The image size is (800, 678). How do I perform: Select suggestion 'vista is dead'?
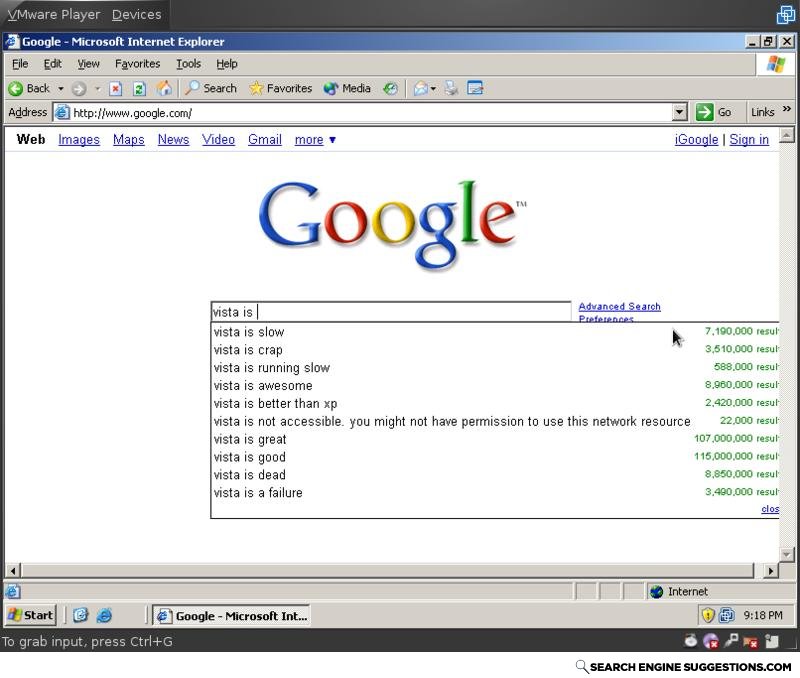pos(495,475)
